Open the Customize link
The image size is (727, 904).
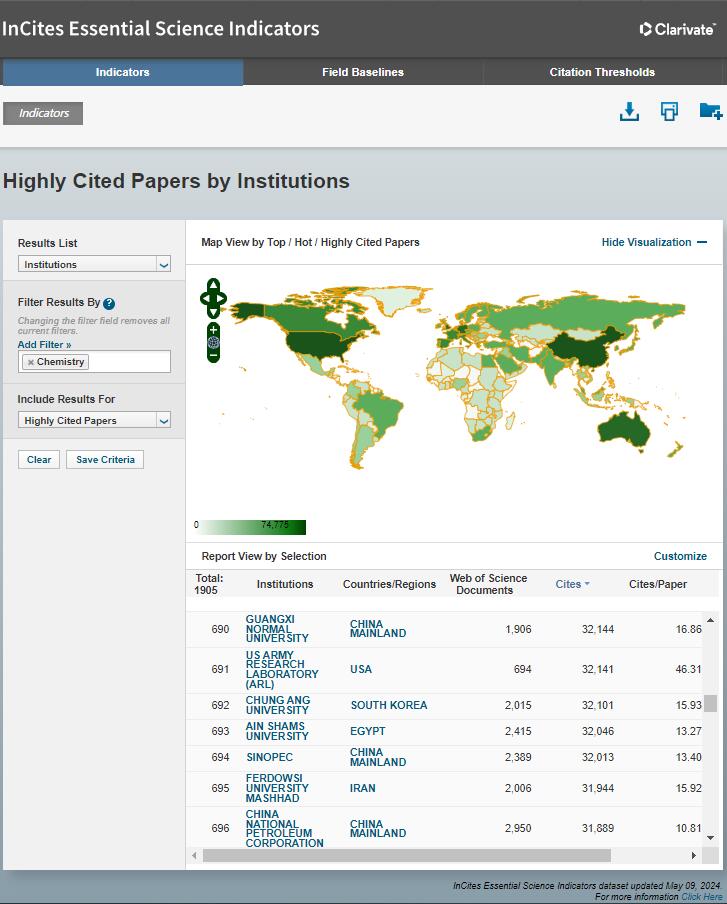click(680, 556)
